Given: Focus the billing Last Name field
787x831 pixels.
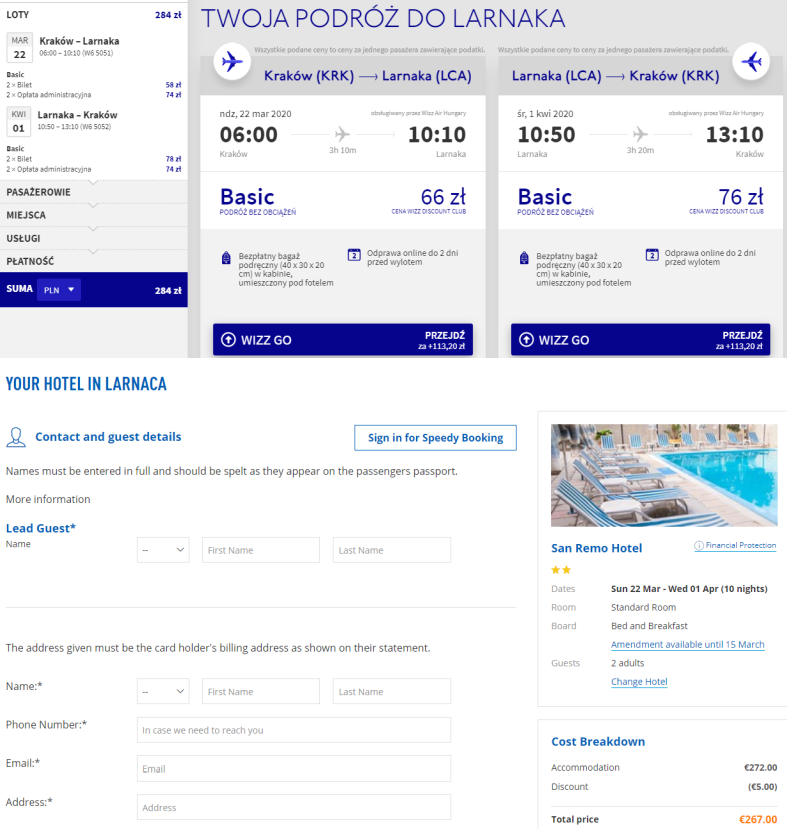Looking at the screenshot, I should (392, 692).
